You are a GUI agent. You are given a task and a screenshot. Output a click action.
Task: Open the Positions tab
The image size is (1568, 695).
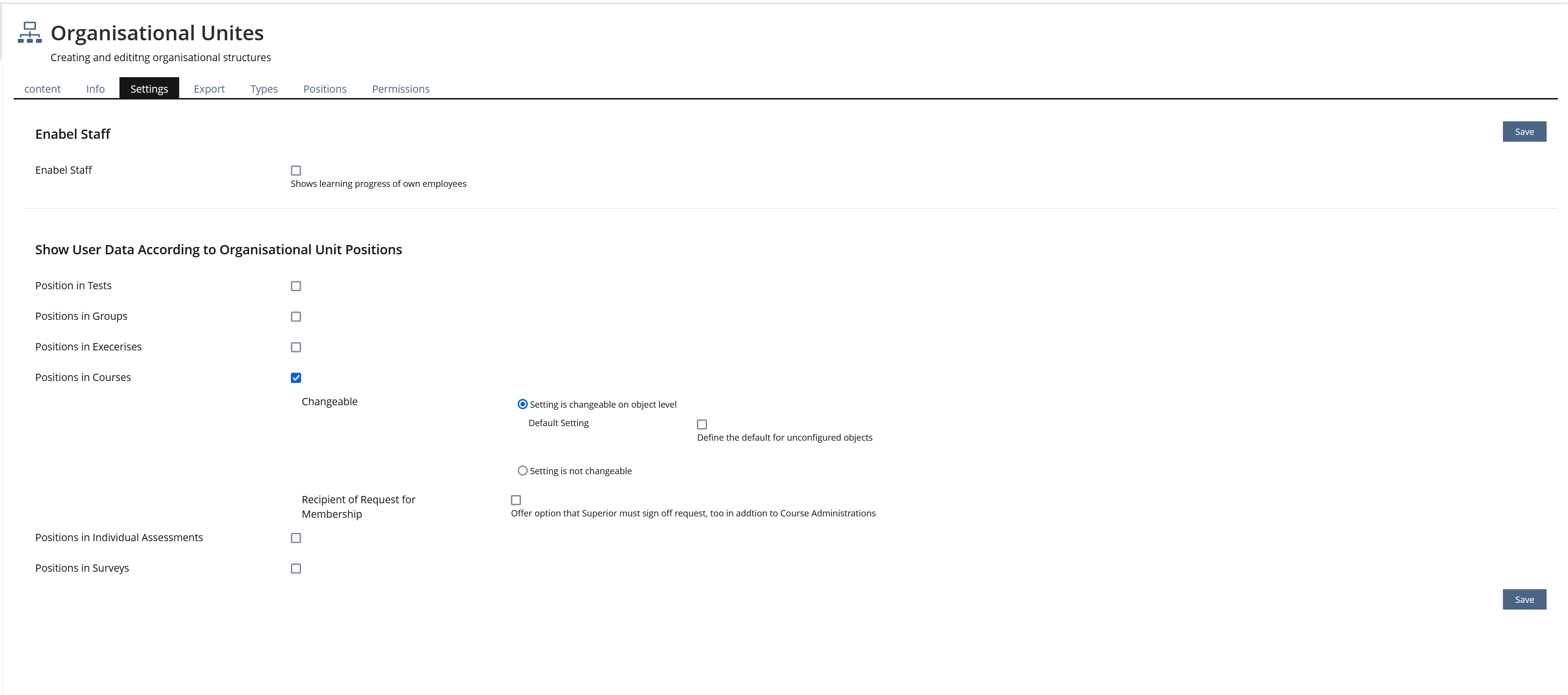[x=324, y=89]
